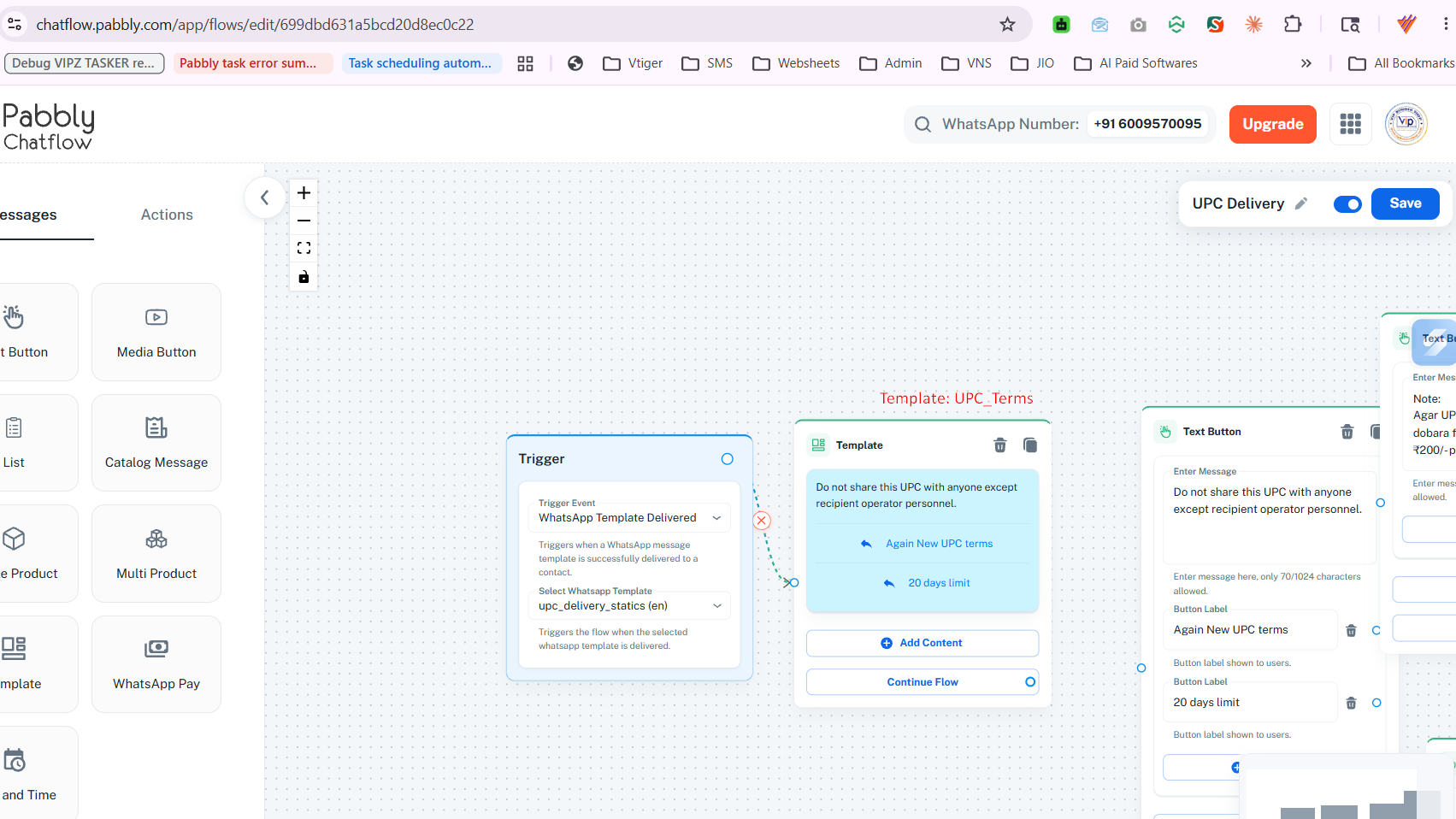This screenshot has height=819, width=1456.
Task: Click Continue Flow in the Template node
Action: pyautogui.click(x=923, y=682)
